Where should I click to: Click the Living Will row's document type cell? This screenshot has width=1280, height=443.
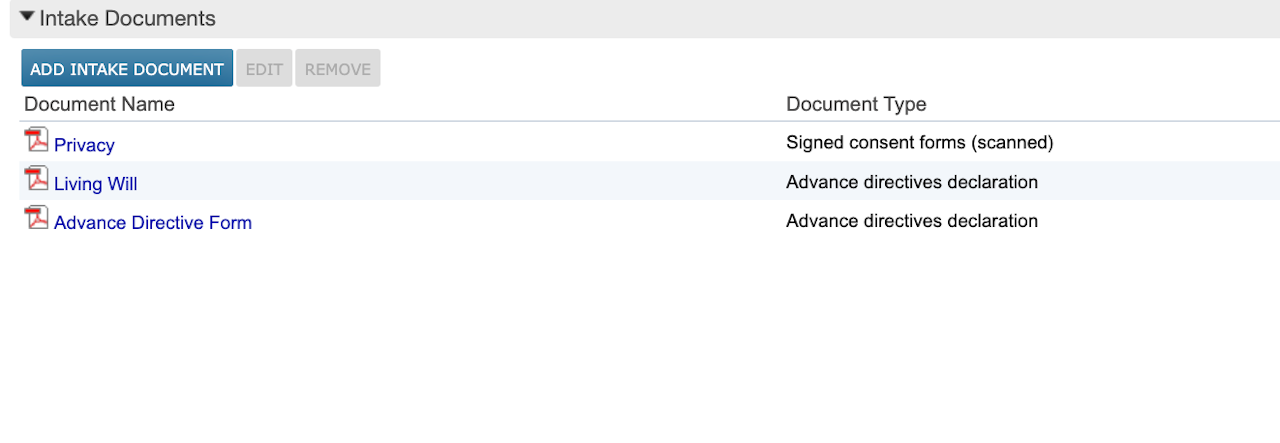pos(911,182)
